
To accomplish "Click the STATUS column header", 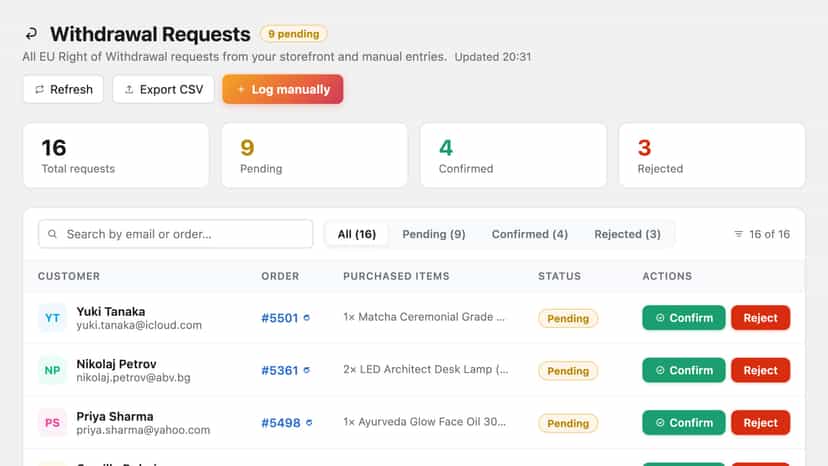I will point(560,276).
